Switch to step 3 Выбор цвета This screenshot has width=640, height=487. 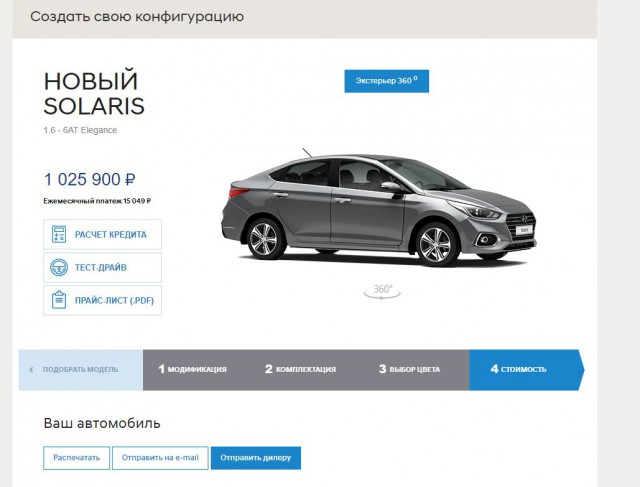coord(409,369)
